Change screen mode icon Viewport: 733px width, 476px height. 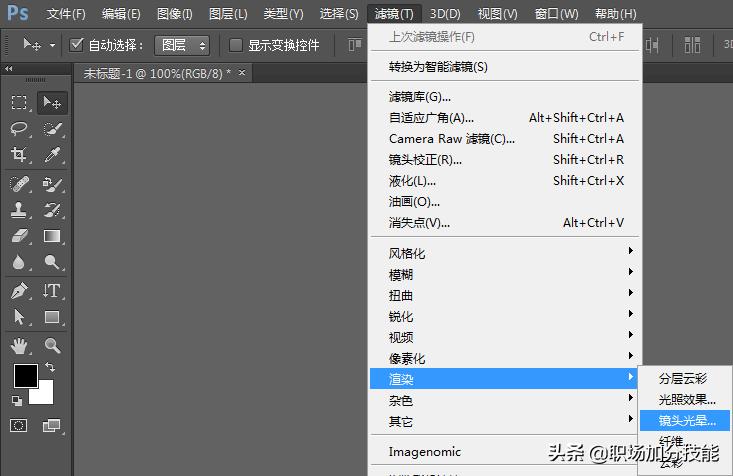(51, 426)
